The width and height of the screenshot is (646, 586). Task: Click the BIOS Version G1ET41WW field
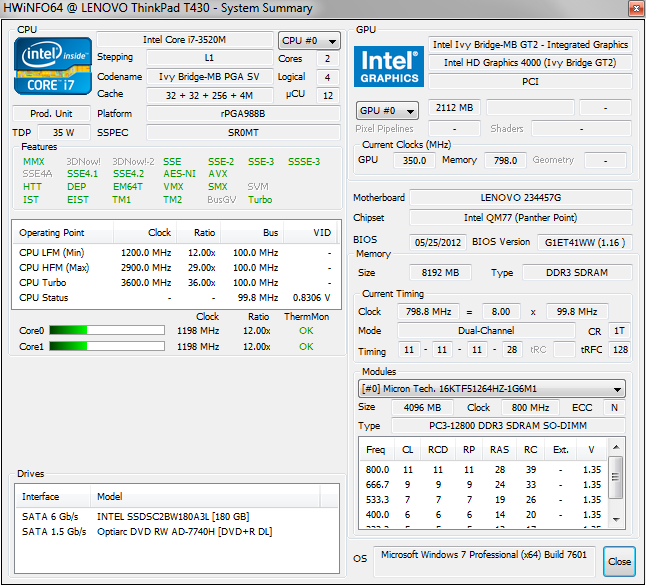(x=585, y=242)
